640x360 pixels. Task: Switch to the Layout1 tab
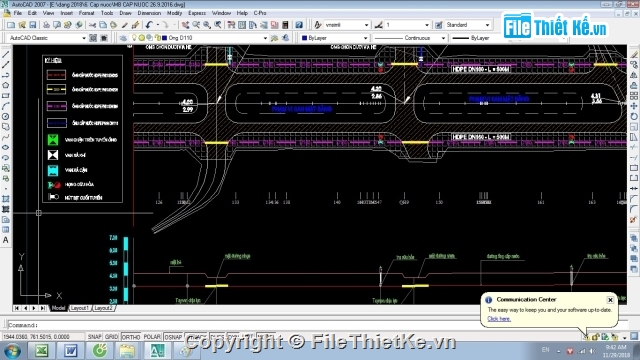pyautogui.click(x=80, y=308)
